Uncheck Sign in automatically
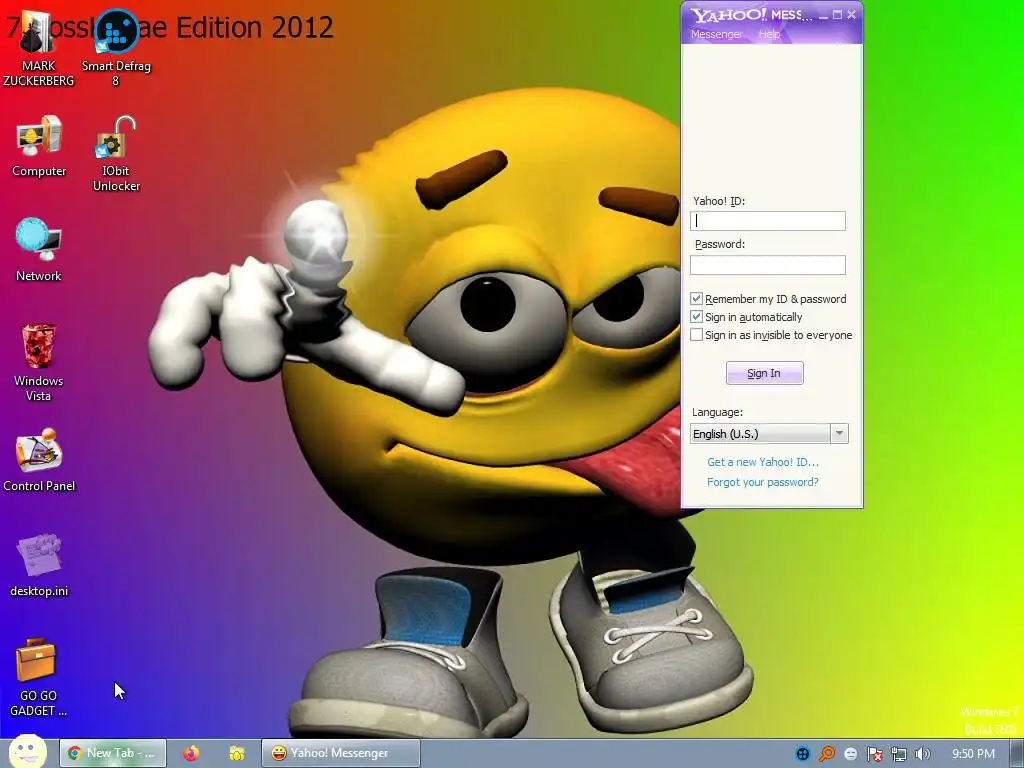This screenshot has width=1024, height=768. (696, 317)
